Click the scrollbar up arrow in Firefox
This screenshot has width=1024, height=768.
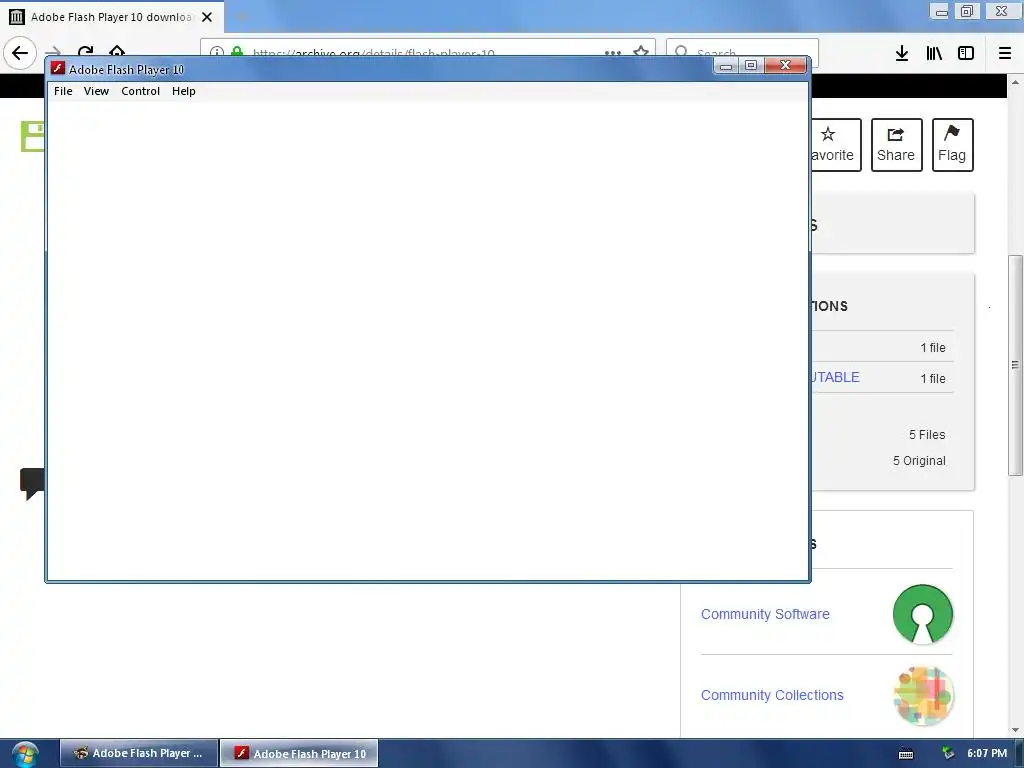point(1015,83)
